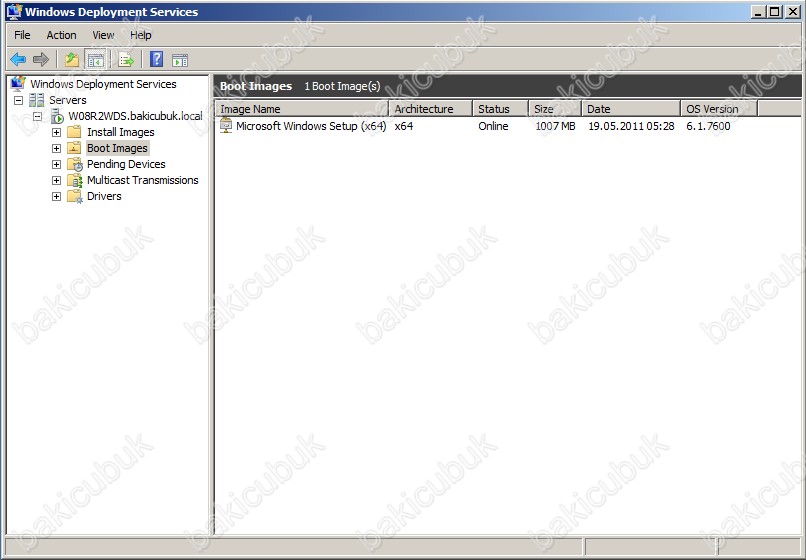
Task: Sort by the Image Name column header
Action: [302, 109]
